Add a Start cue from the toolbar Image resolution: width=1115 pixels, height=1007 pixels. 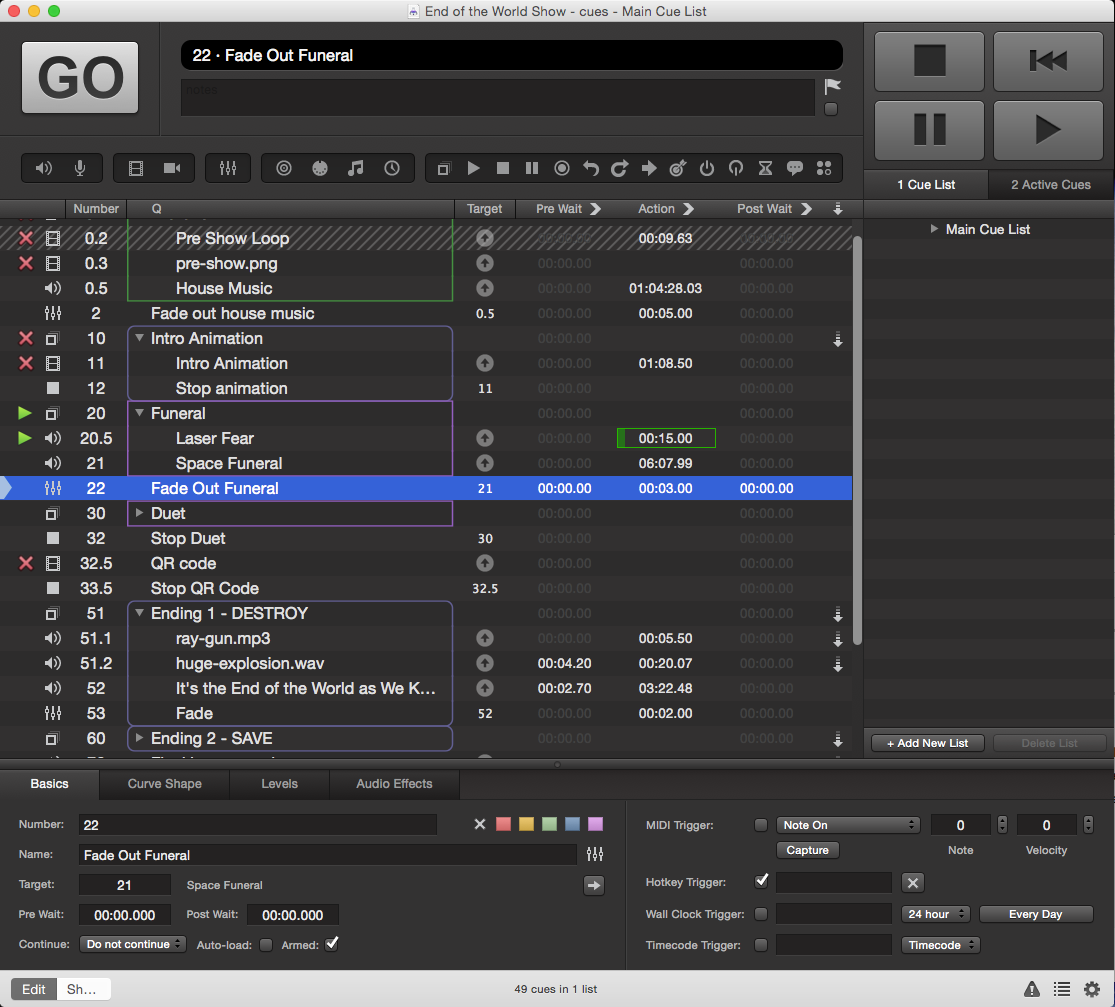pyautogui.click(x=473, y=169)
